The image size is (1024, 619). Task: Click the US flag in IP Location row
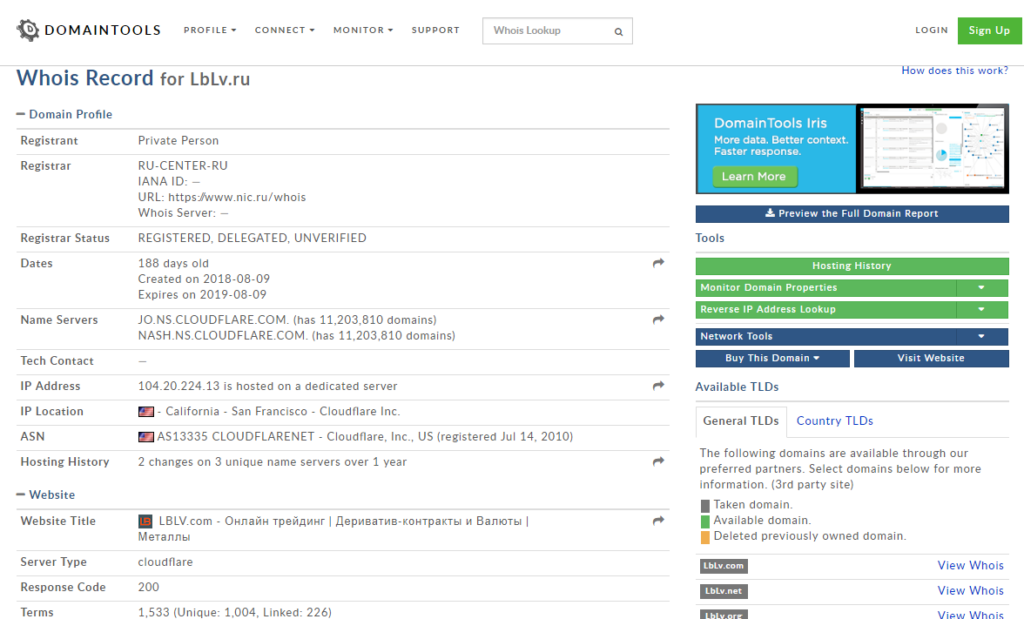pos(146,411)
